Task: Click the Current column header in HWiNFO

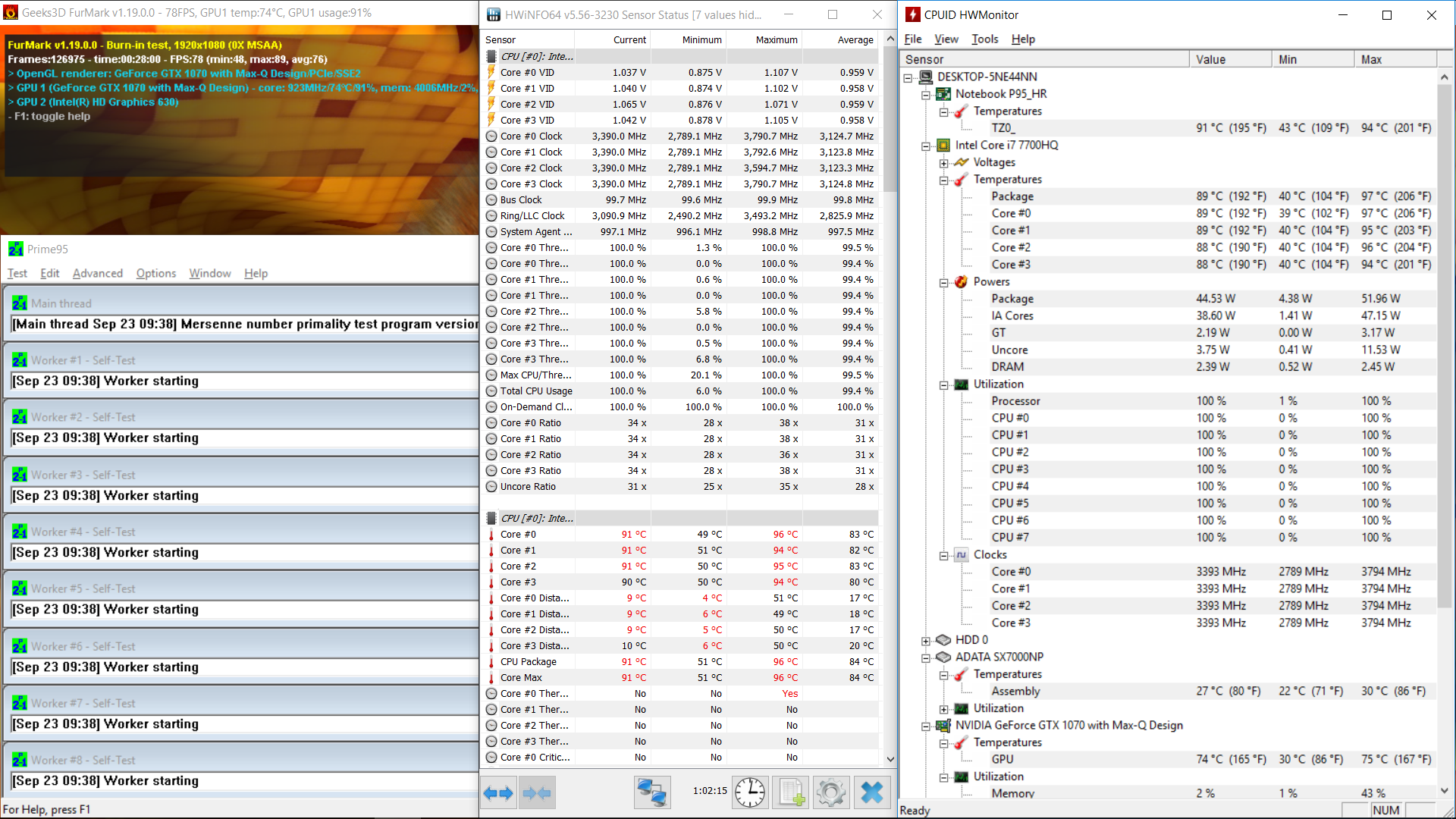Action: [613, 40]
